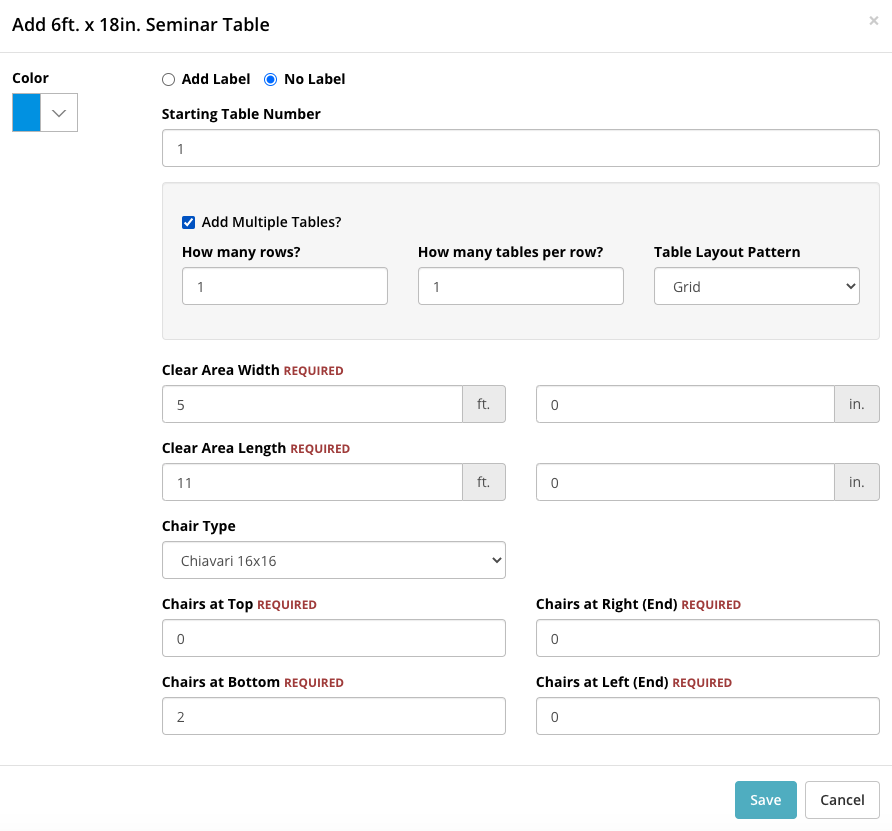Click the Chairs at Bottom field

pos(334,716)
